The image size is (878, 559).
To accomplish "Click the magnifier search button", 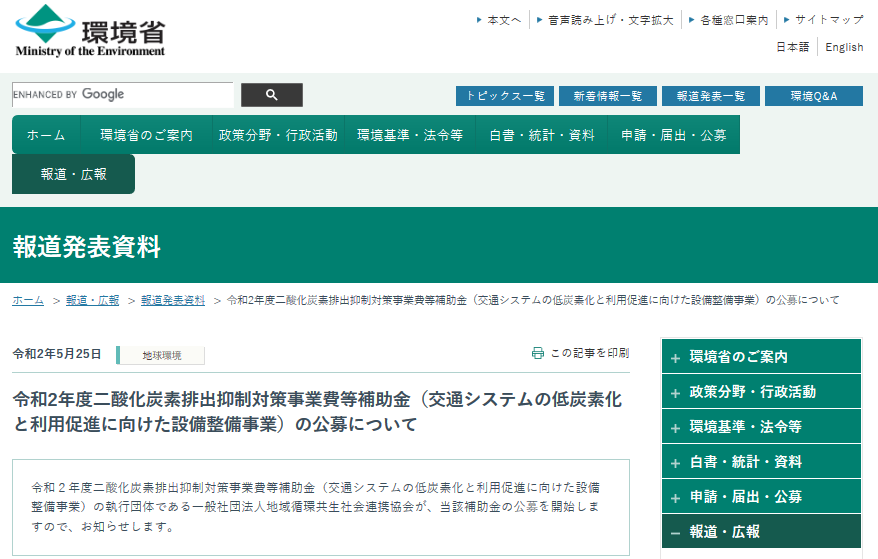I will [x=271, y=95].
